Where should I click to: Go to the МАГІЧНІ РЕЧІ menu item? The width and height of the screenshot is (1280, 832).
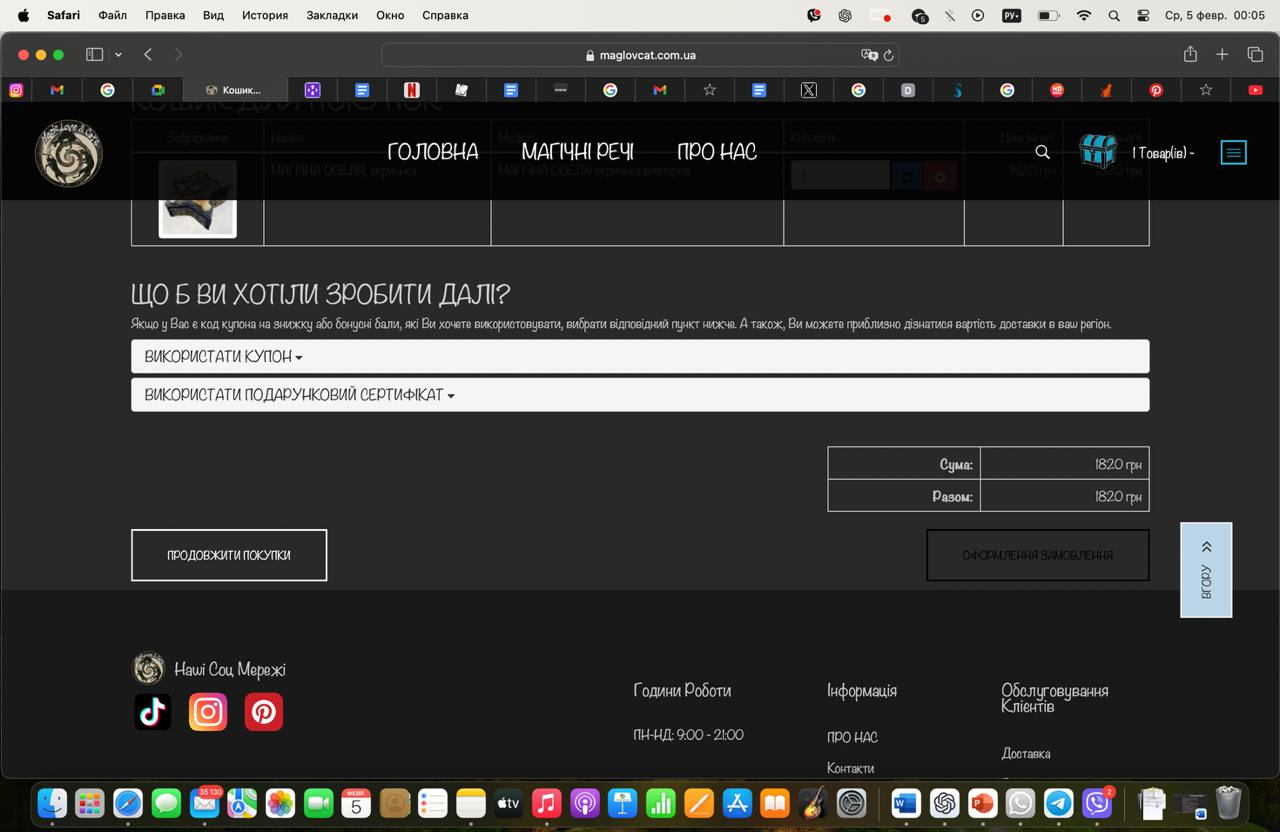[x=577, y=152]
